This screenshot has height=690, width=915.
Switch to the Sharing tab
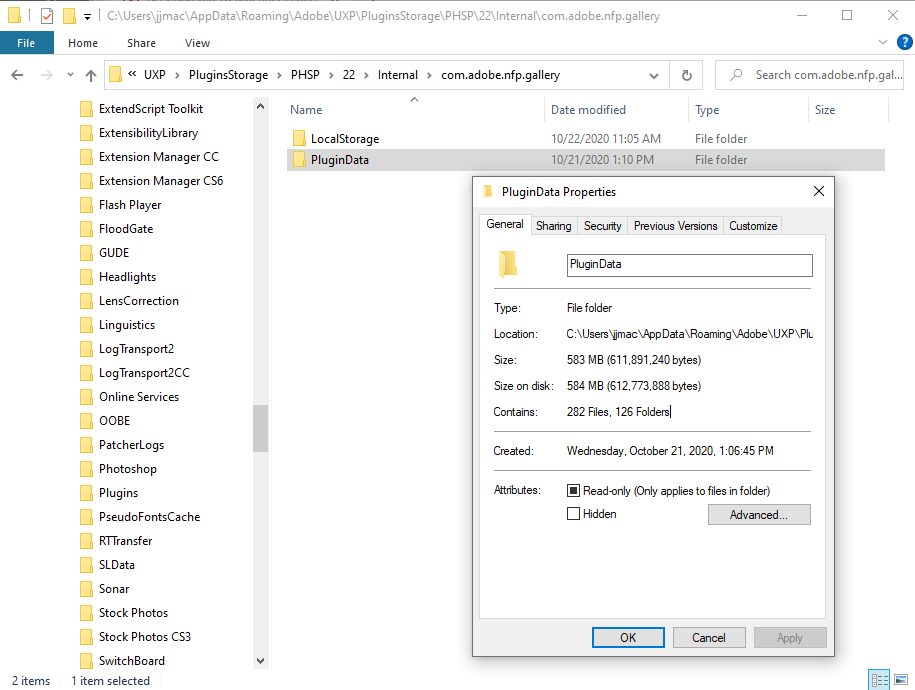pos(553,226)
